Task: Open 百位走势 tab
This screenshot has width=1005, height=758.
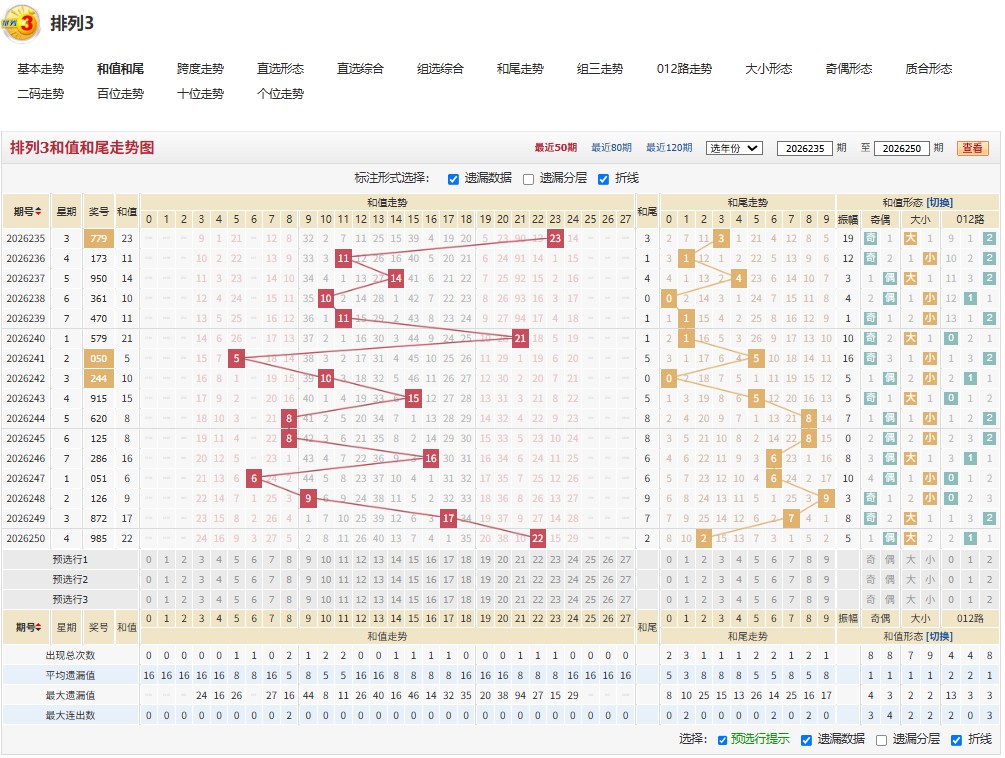Action: [120, 94]
